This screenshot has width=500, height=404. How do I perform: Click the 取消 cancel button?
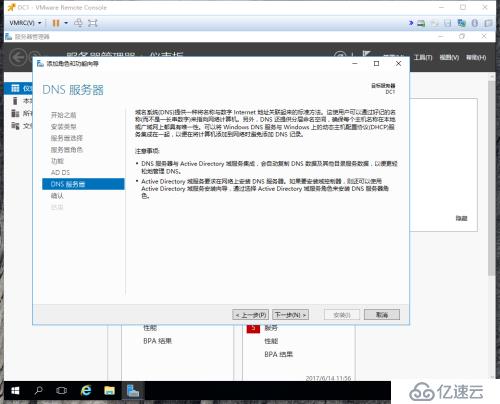382,315
